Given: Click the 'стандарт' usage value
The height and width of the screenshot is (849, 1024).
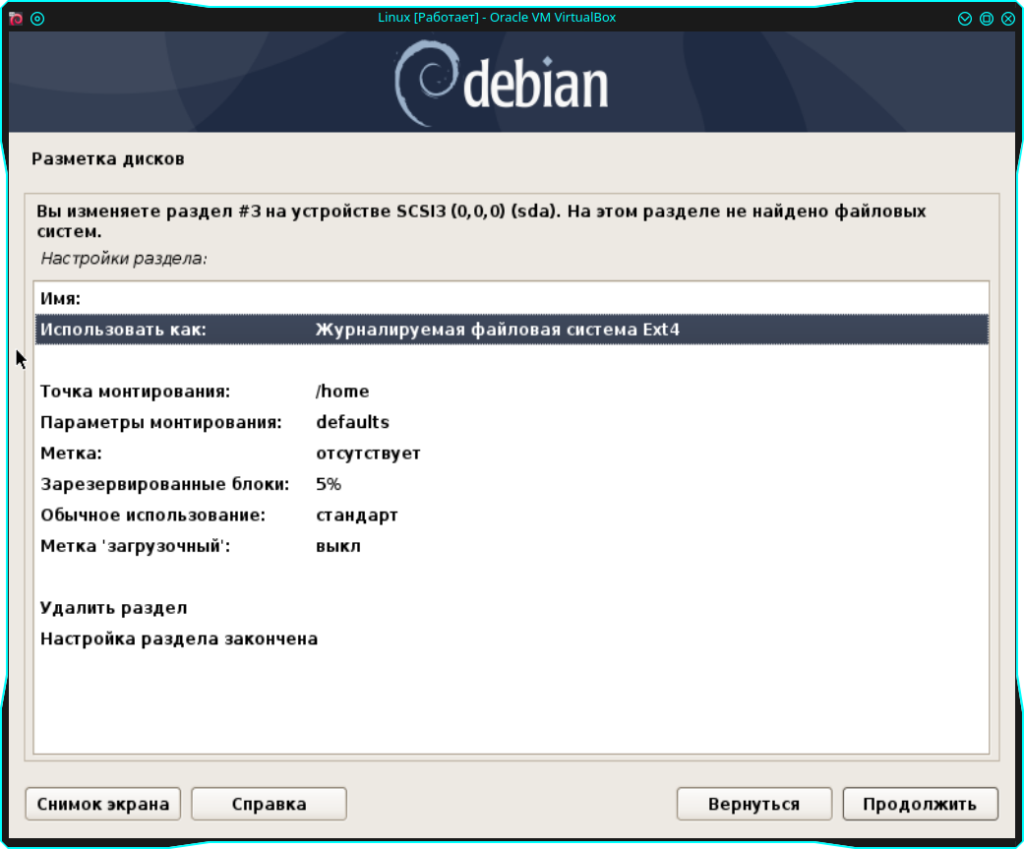Looking at the screenshot, I should 357,515.
